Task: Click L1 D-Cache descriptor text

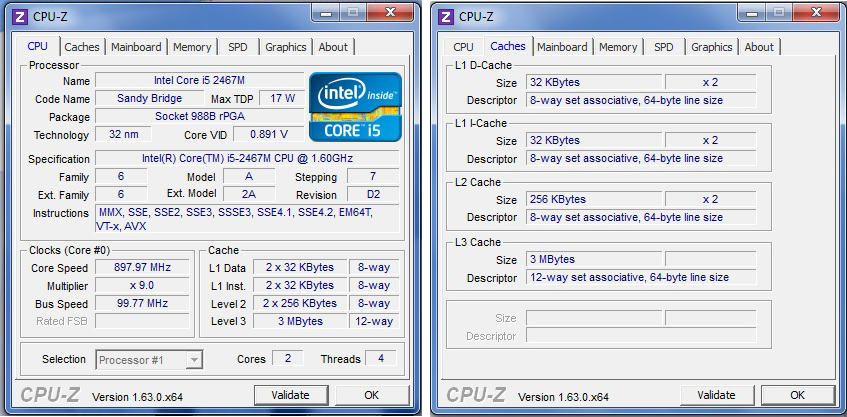Action: click(x=642, y=100)
